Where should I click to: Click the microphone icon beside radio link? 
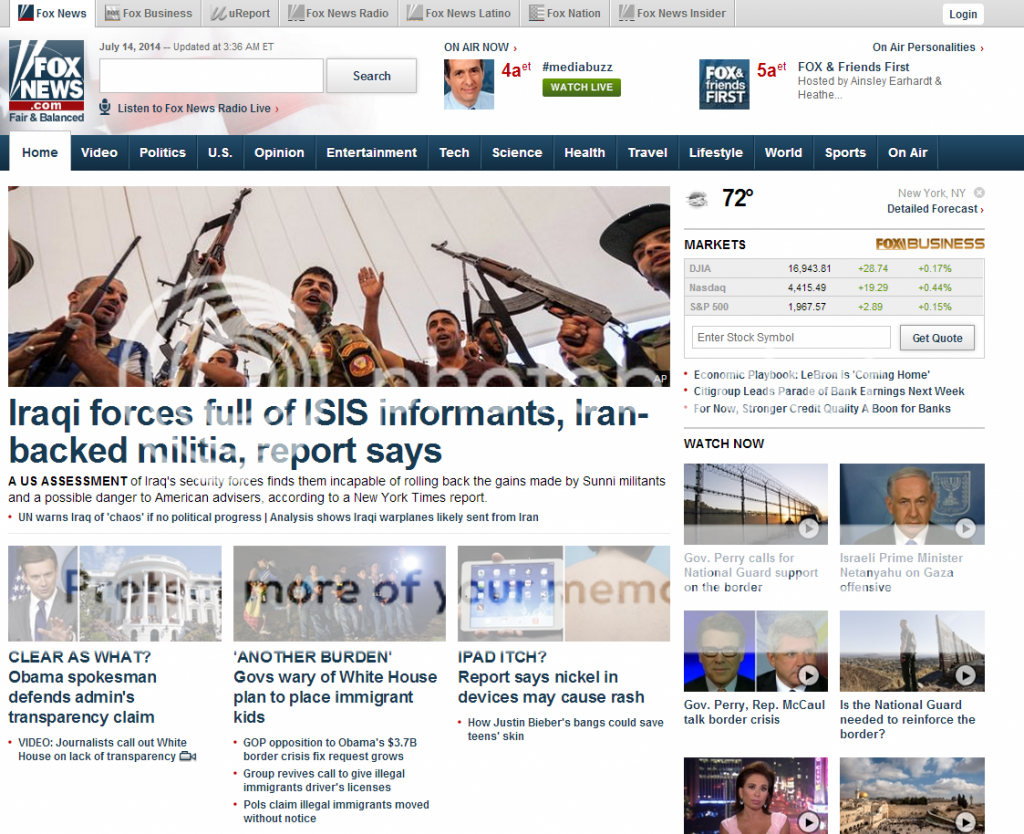pos(104,107)
